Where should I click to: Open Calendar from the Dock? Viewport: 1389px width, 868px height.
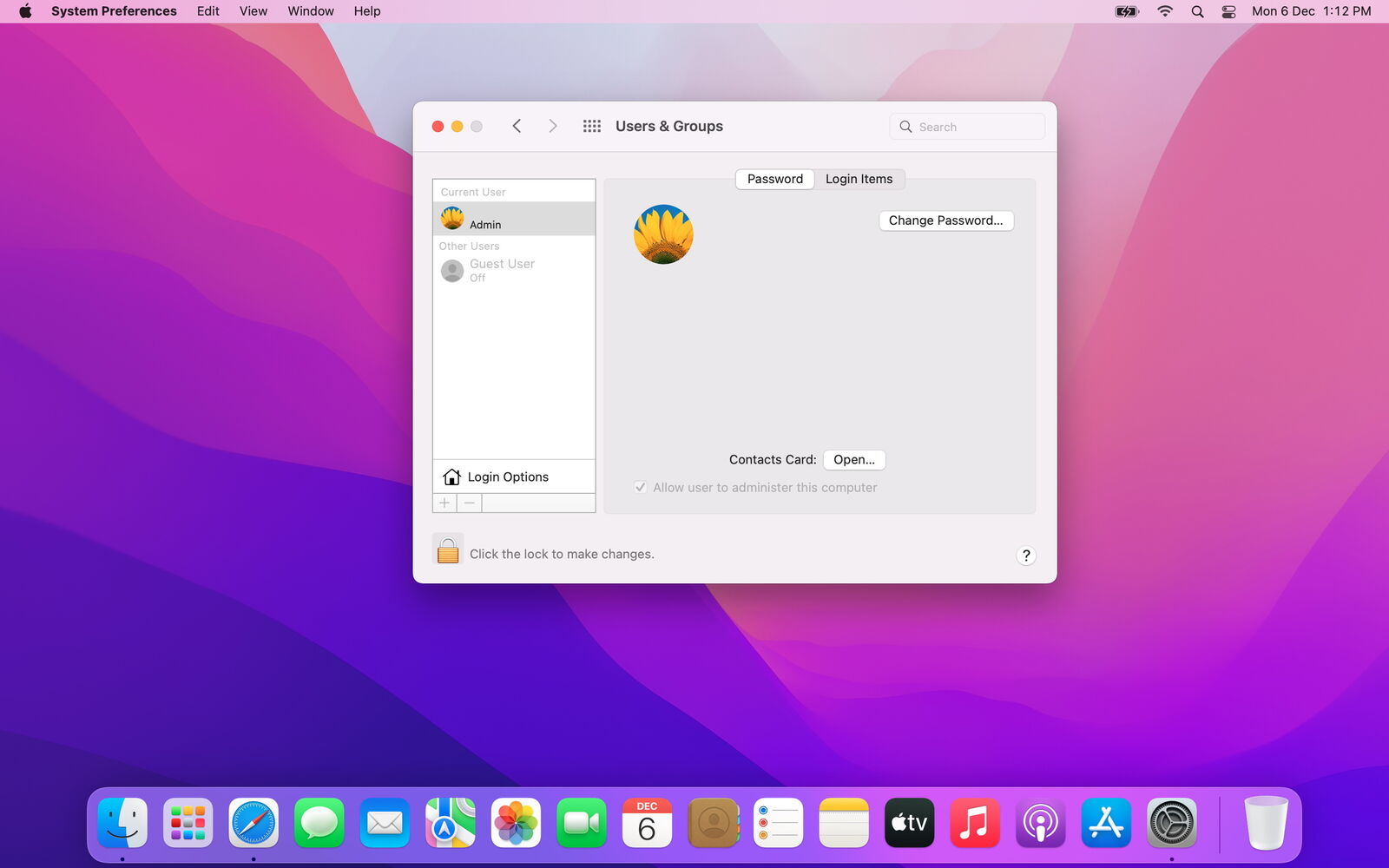[x=647, y=823]
